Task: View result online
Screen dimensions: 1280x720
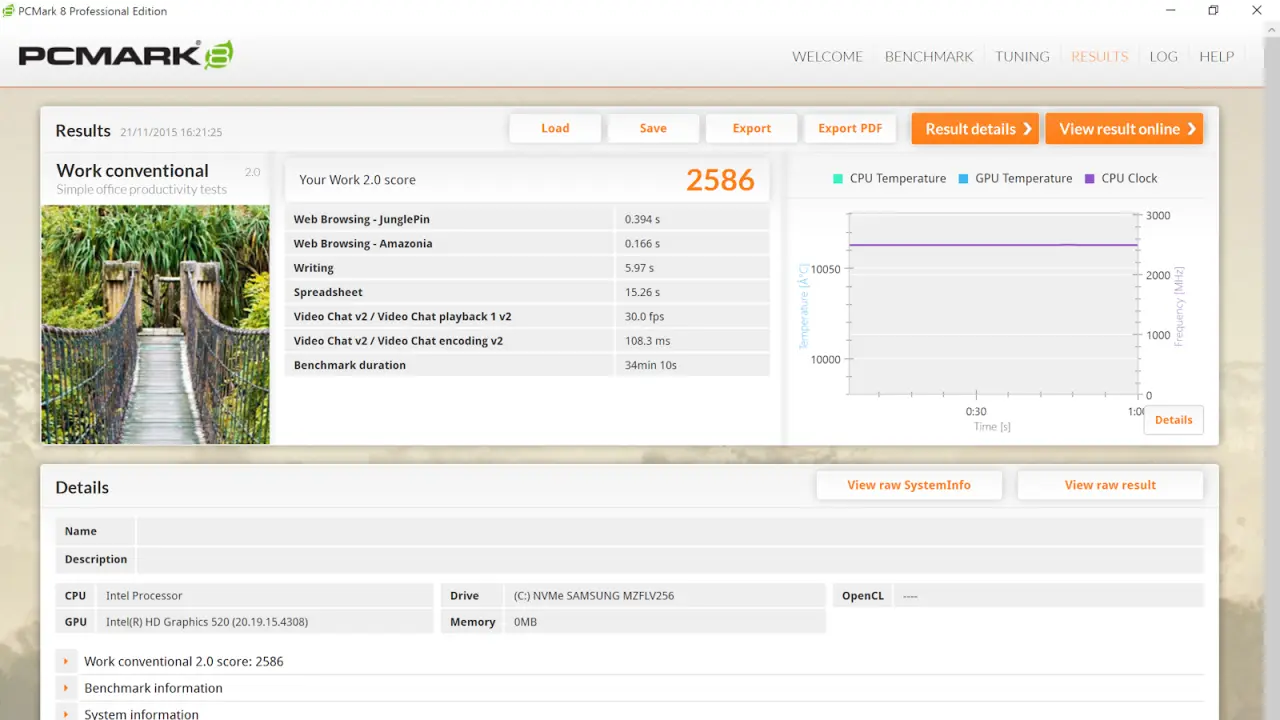Action: [x=1124, y=128]
